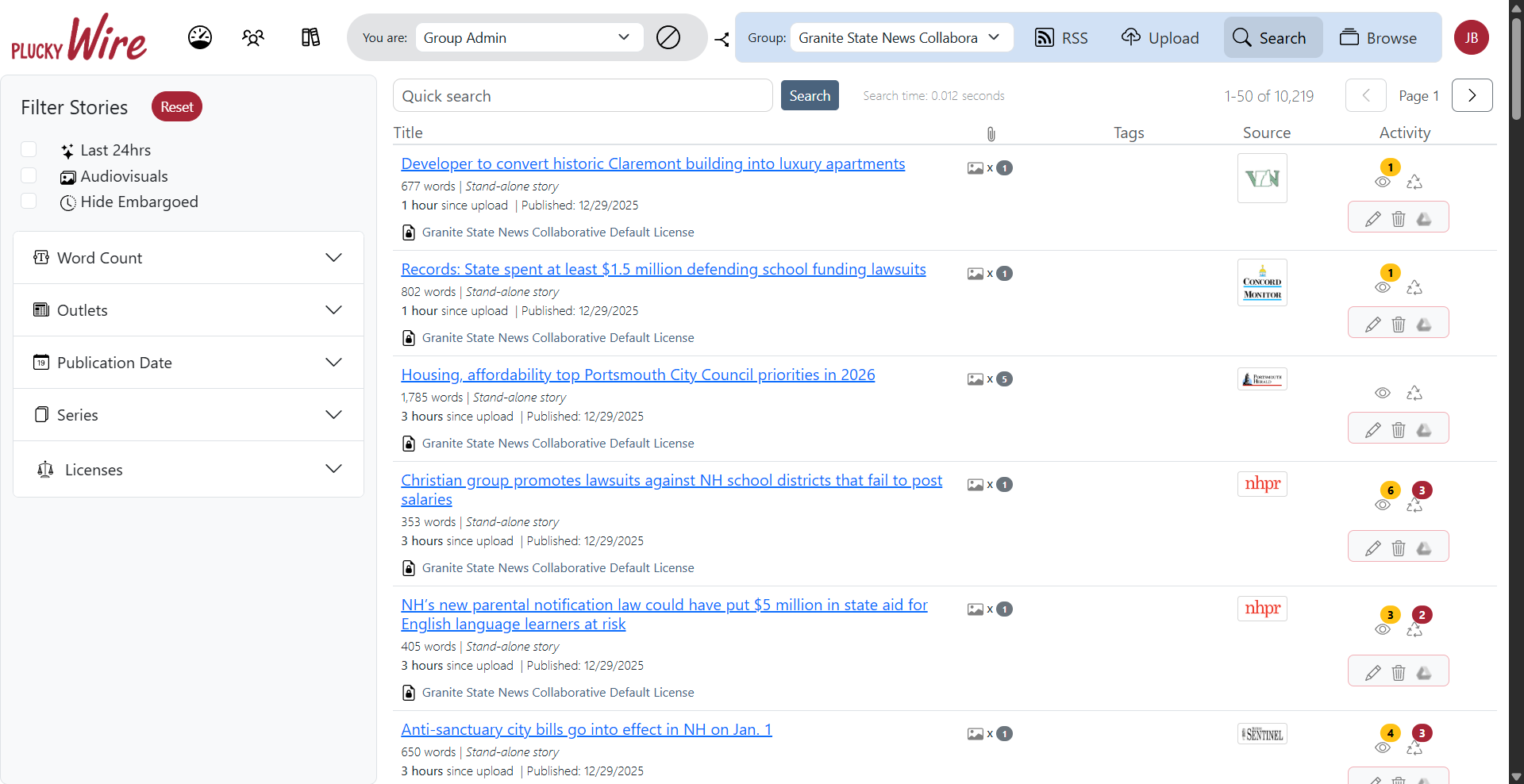Reset the story filters
Image resolution: width=1524 pixels, height=784 pixels.
[x=176, y=106]
